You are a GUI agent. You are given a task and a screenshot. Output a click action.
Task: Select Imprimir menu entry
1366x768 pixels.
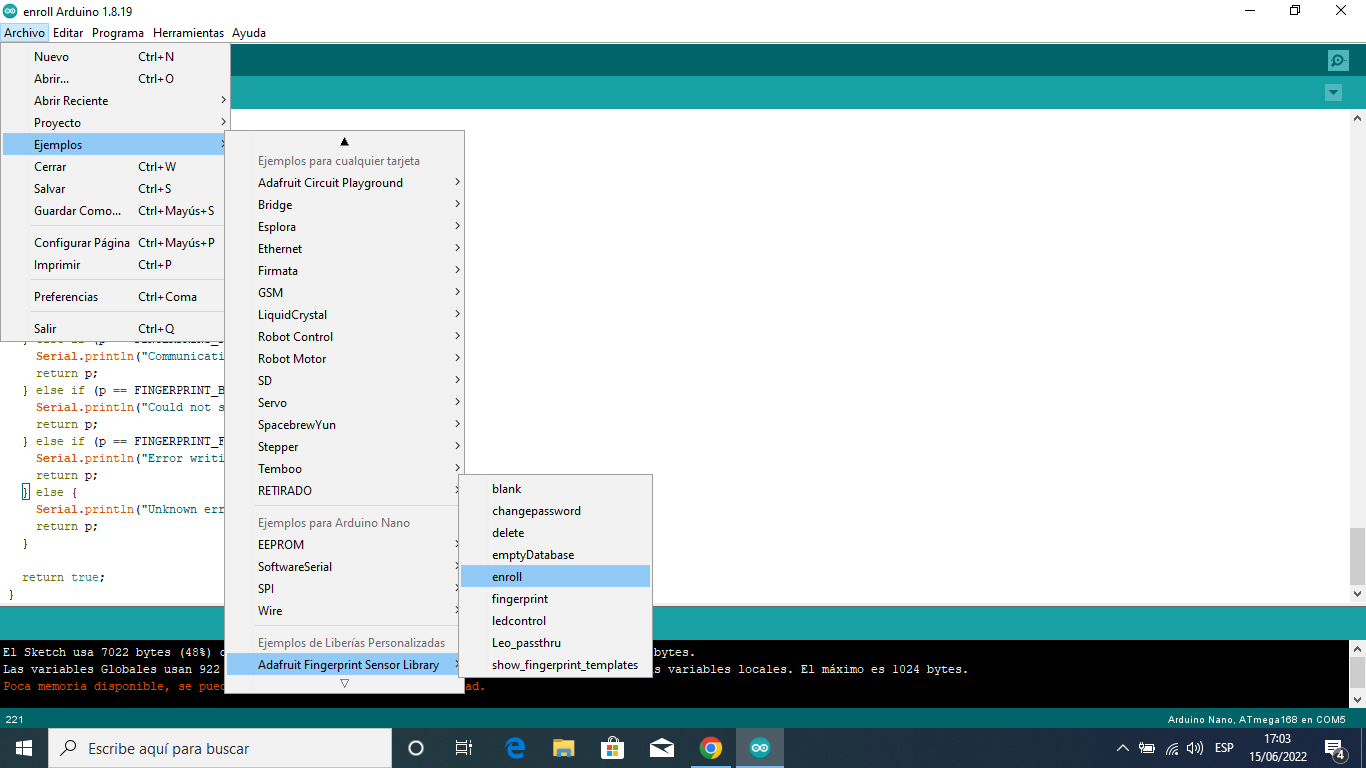(116, 265)
